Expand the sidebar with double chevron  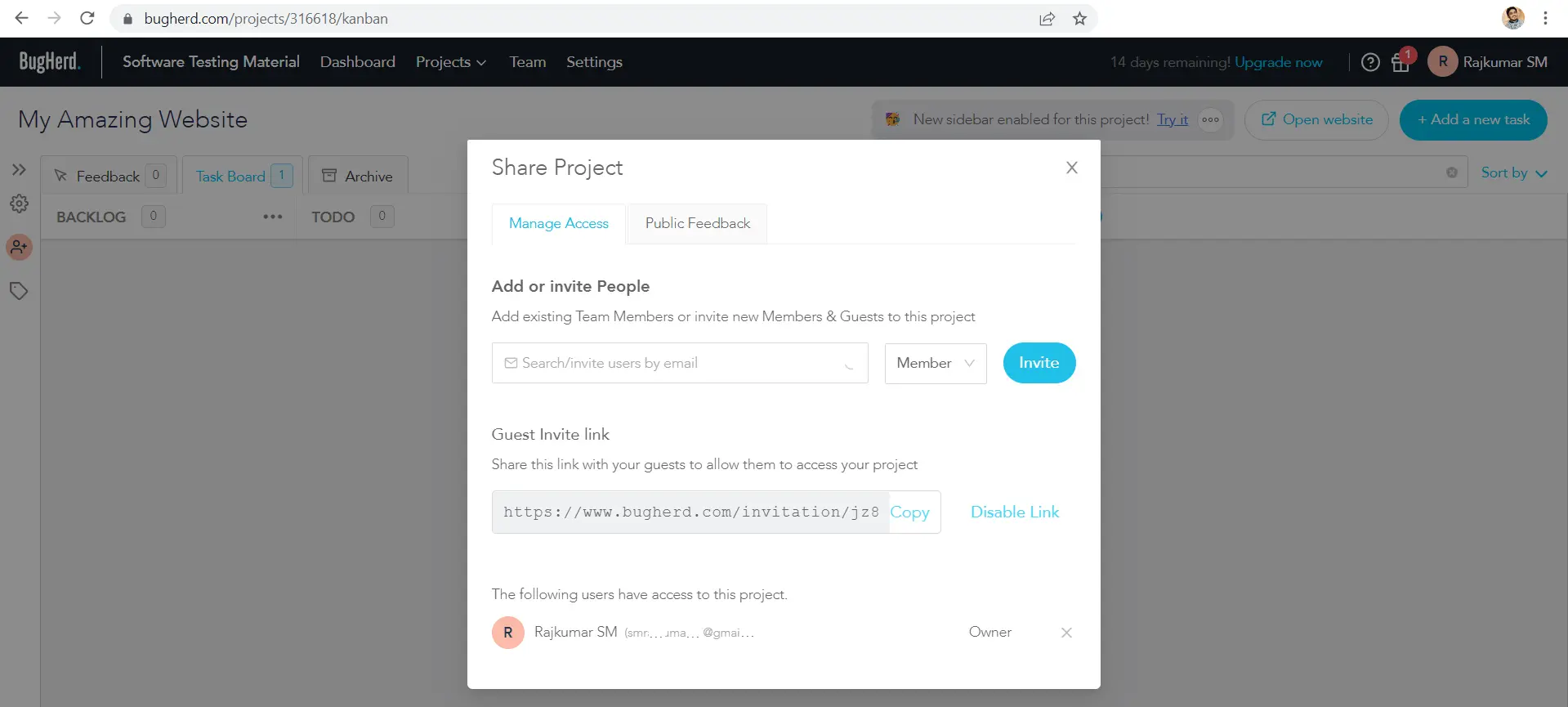[19, 170]
